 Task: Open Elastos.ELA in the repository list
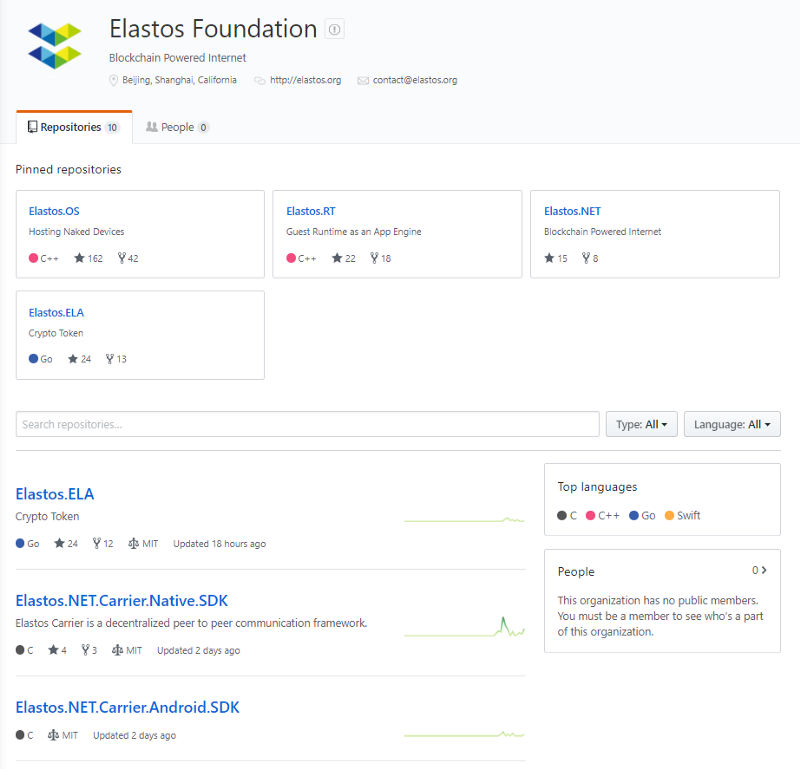pos(55,494)
